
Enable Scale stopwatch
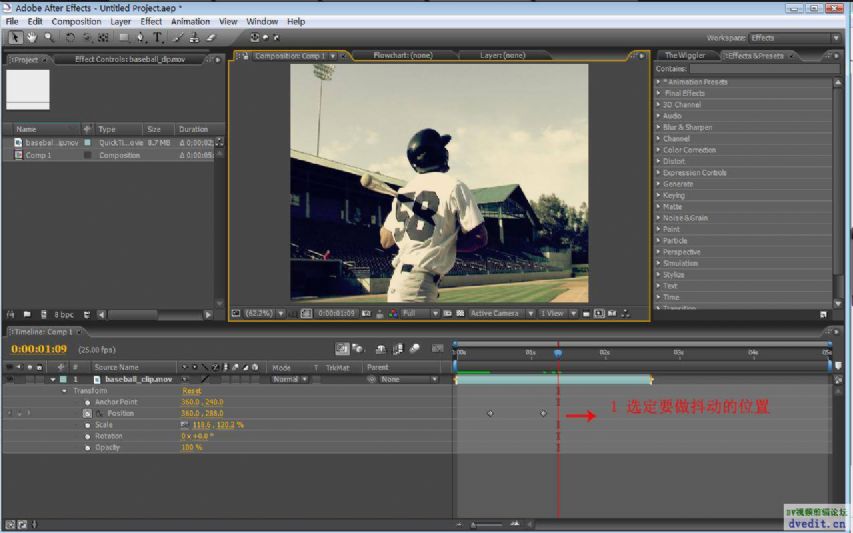[x=87, y=425]
